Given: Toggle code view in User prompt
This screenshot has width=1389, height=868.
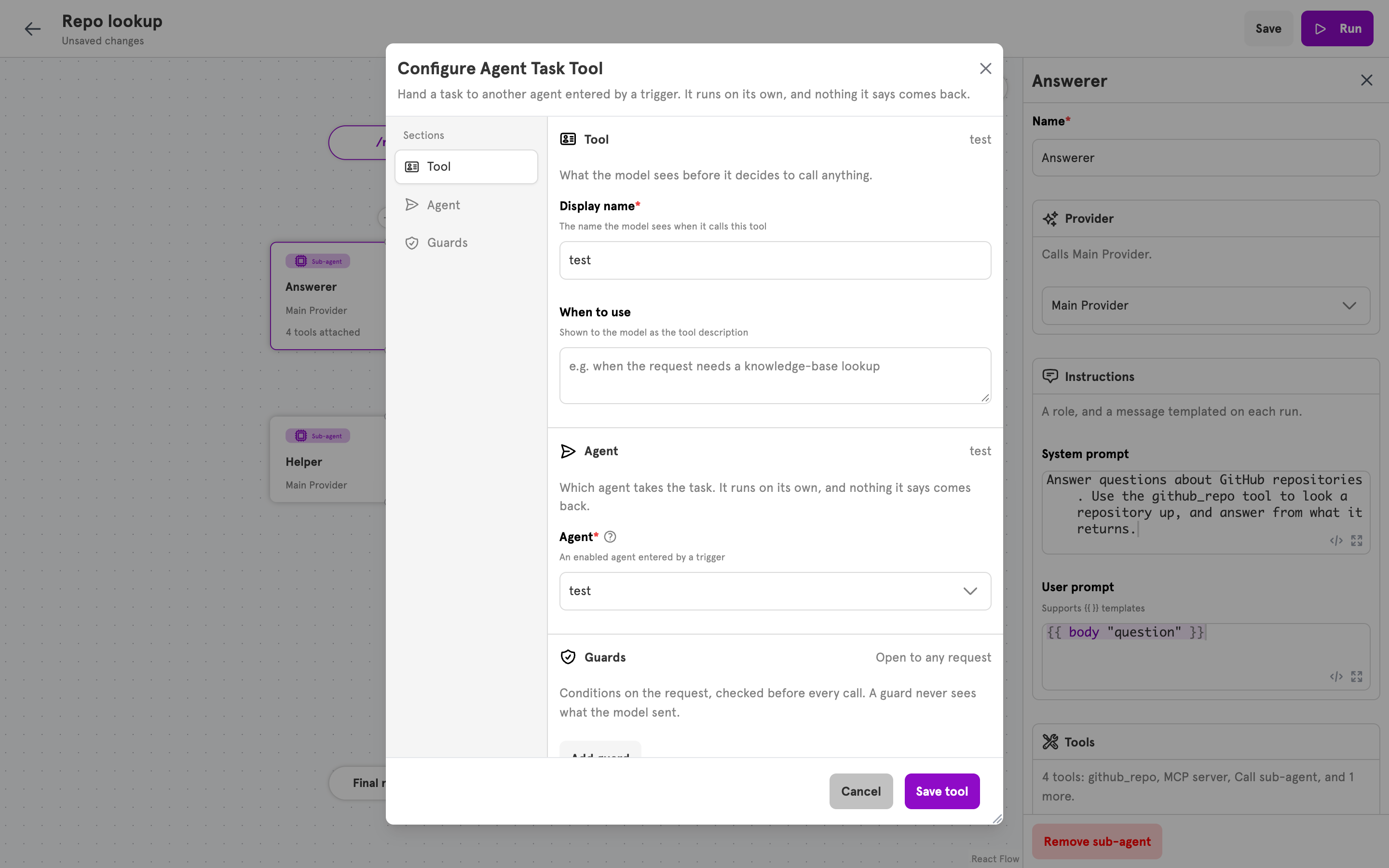Looking at the screenshot, I should (1336, 677).
